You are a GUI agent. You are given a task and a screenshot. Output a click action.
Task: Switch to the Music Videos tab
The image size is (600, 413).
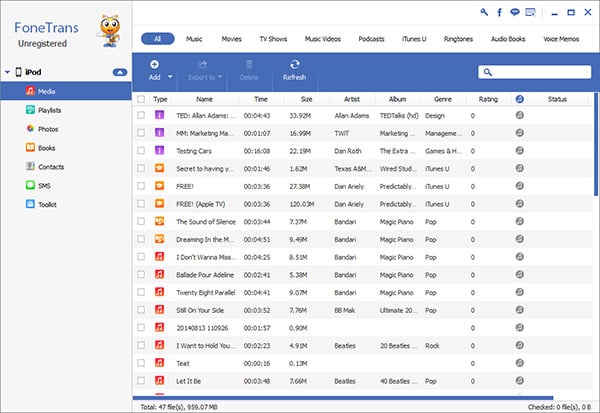pyautogui.click(x=323, y=39)
